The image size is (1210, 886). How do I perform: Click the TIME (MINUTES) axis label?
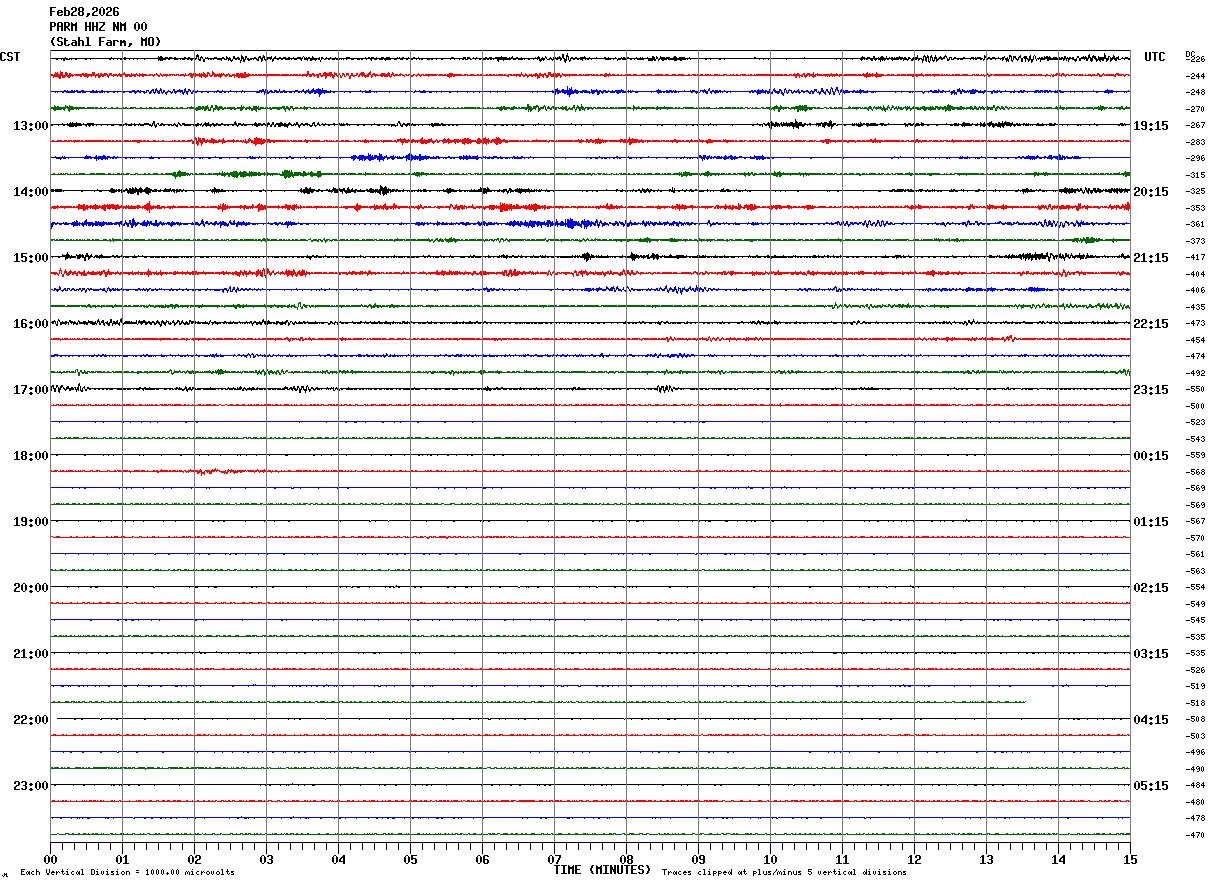click(x=602, y=870)
